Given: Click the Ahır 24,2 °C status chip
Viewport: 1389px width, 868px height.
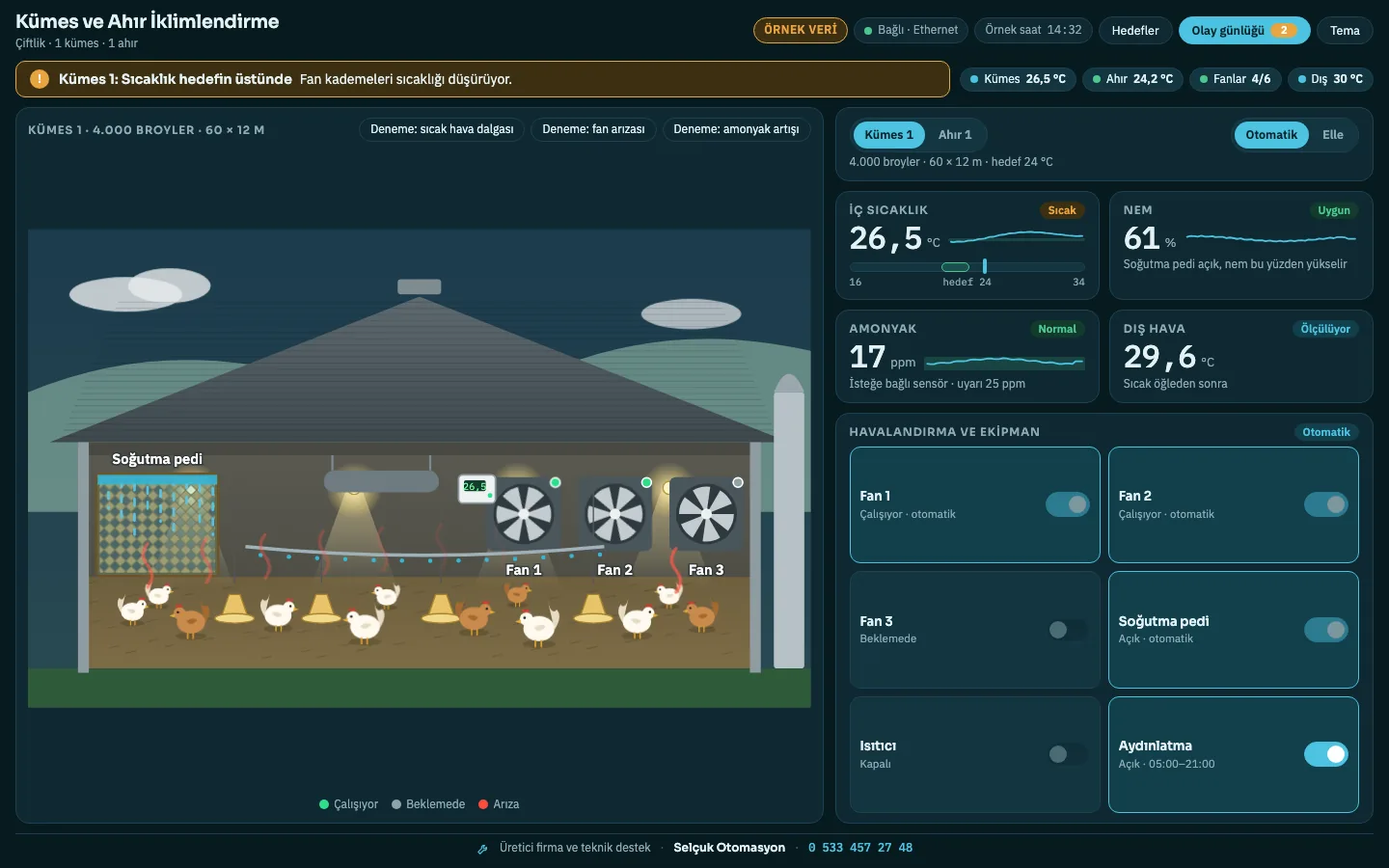Looking at the screenshot, I should [1133, 79].
